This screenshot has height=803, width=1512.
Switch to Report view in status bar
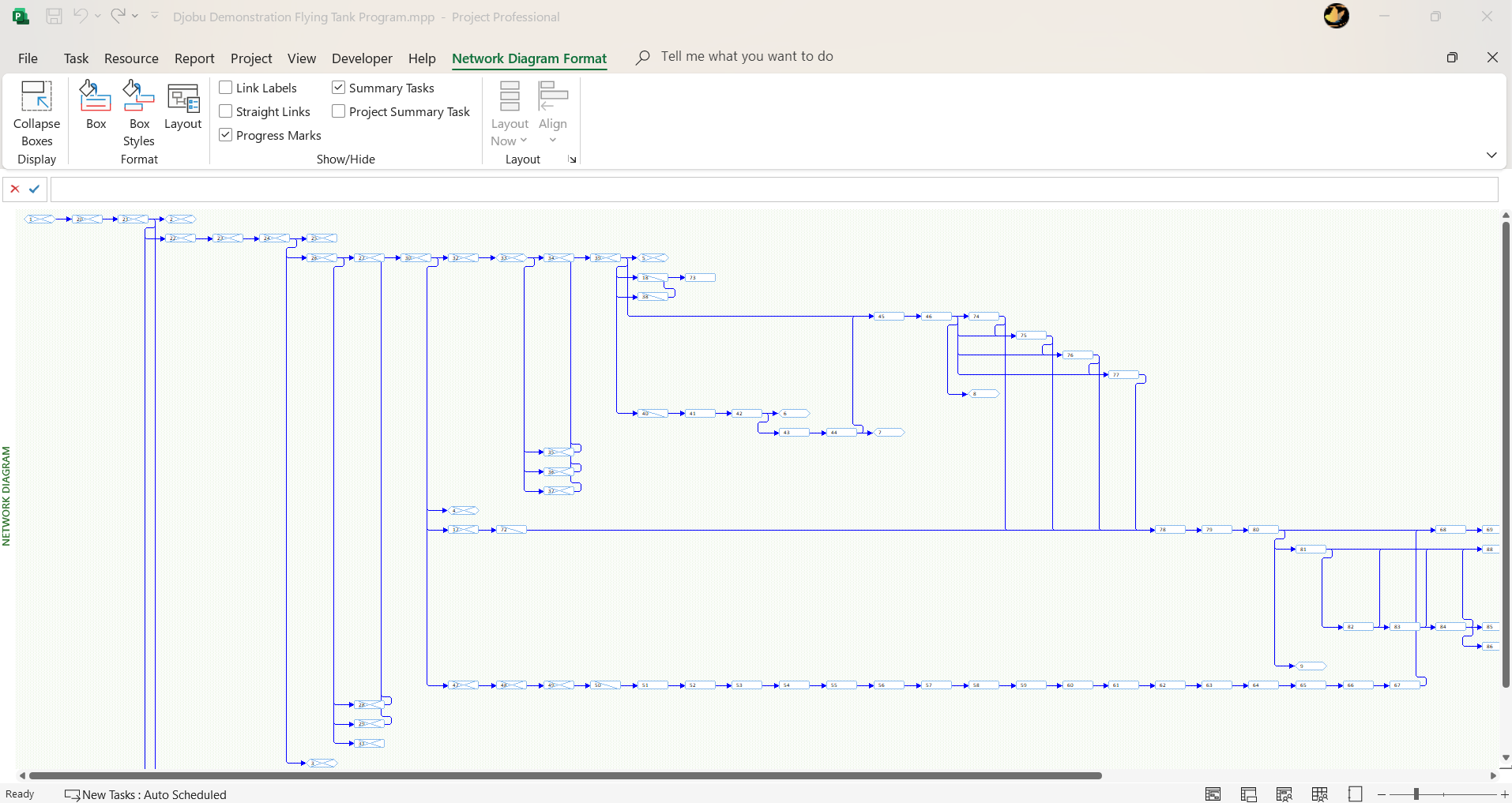(1356, 794)
